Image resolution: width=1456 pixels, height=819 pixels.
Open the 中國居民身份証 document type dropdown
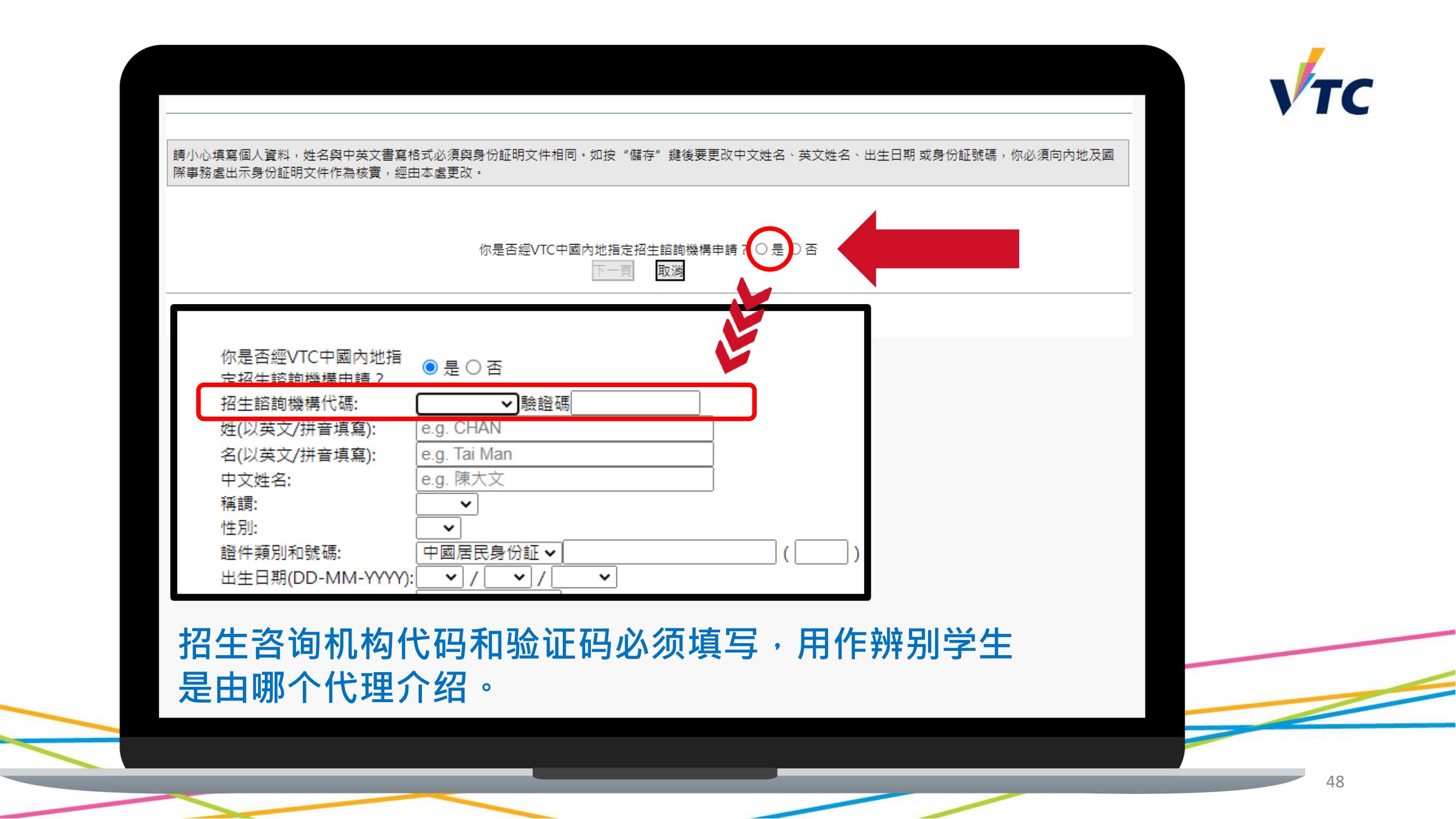coord(489,553)
